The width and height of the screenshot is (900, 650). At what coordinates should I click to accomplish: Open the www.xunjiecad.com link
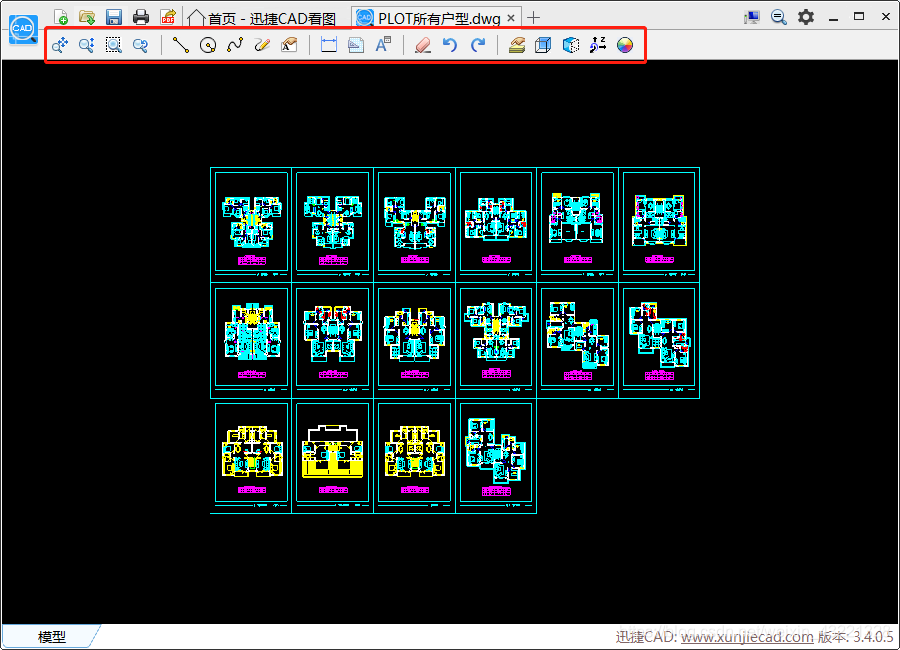(747, 637)
